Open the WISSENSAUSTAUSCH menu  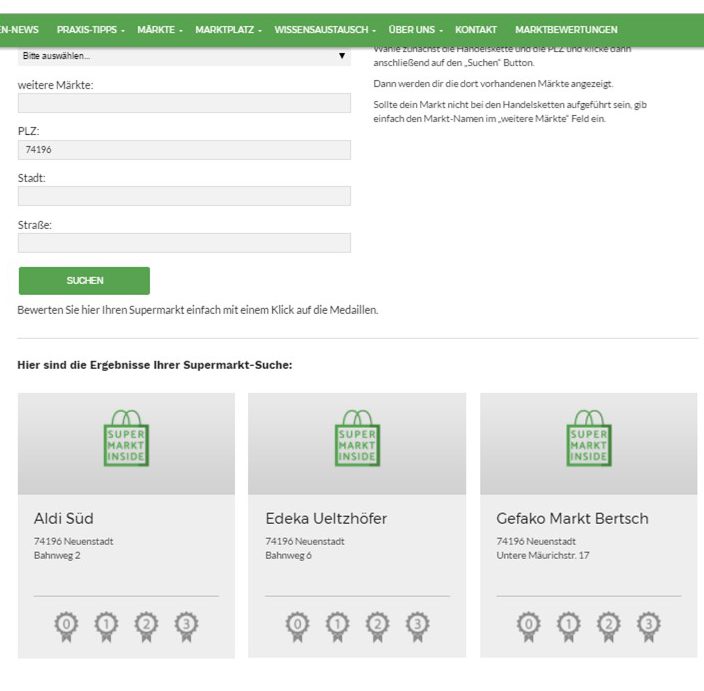coord(325,30)
